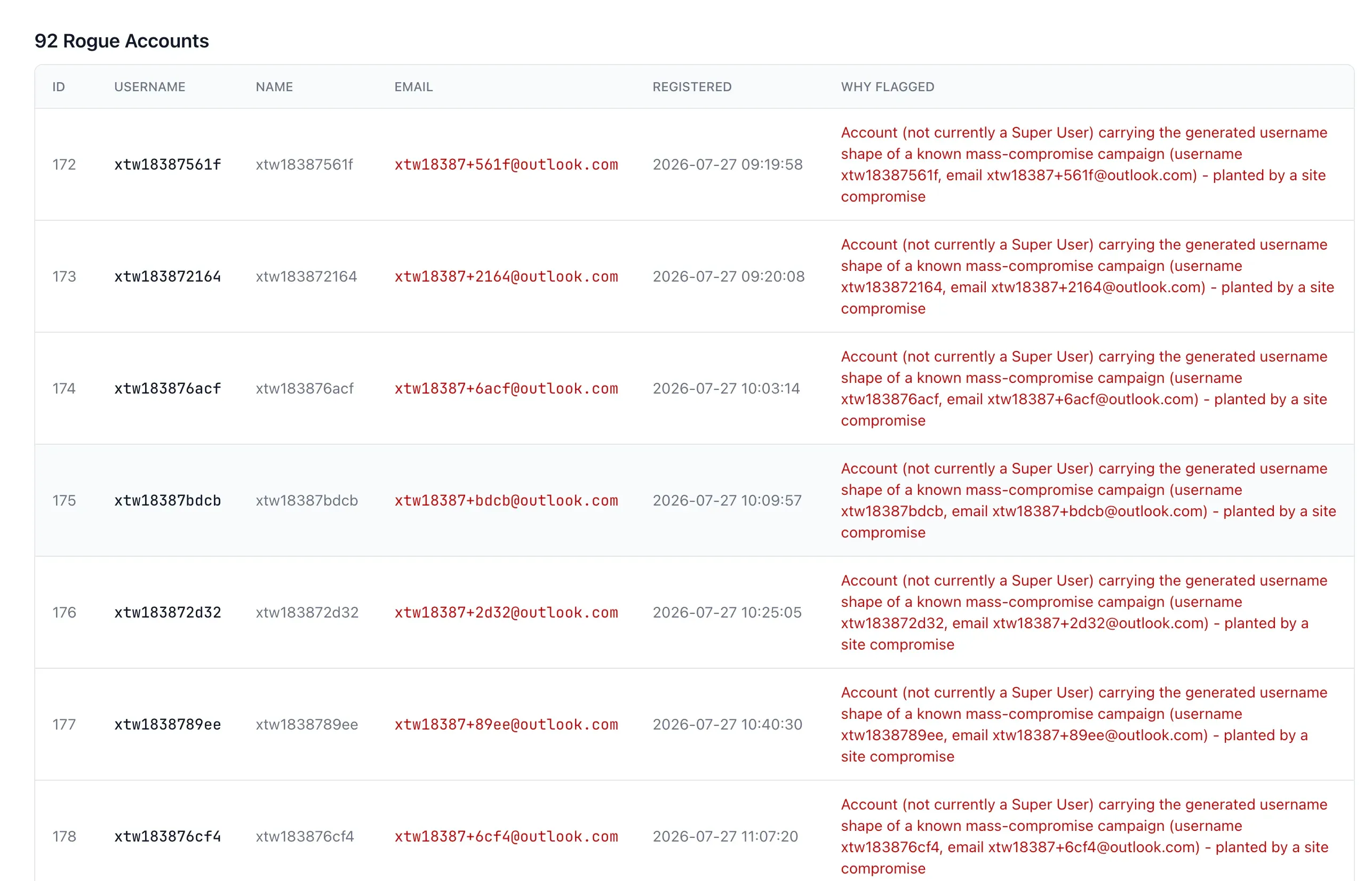Click email xtw18387+561f@outlook.com in EMAIL column

tap(506, 165)
